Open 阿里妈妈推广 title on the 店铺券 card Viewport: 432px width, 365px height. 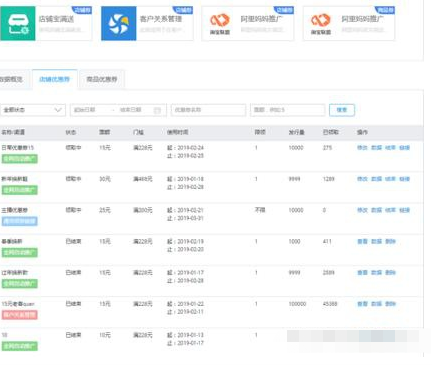pyautogui.click(x=262, y=19)
